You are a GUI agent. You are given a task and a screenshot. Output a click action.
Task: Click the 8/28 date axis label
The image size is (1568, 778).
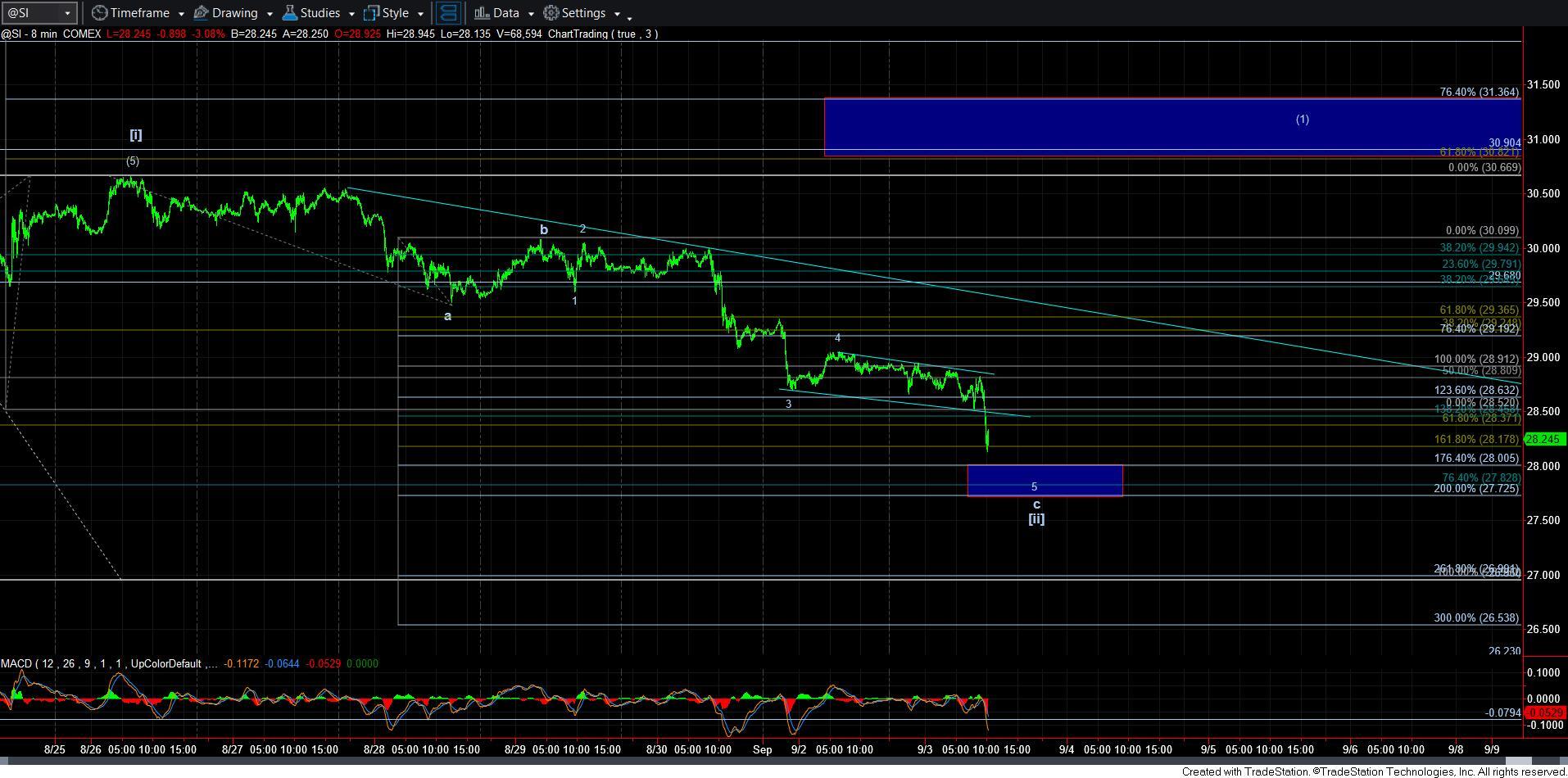(374, 749)
